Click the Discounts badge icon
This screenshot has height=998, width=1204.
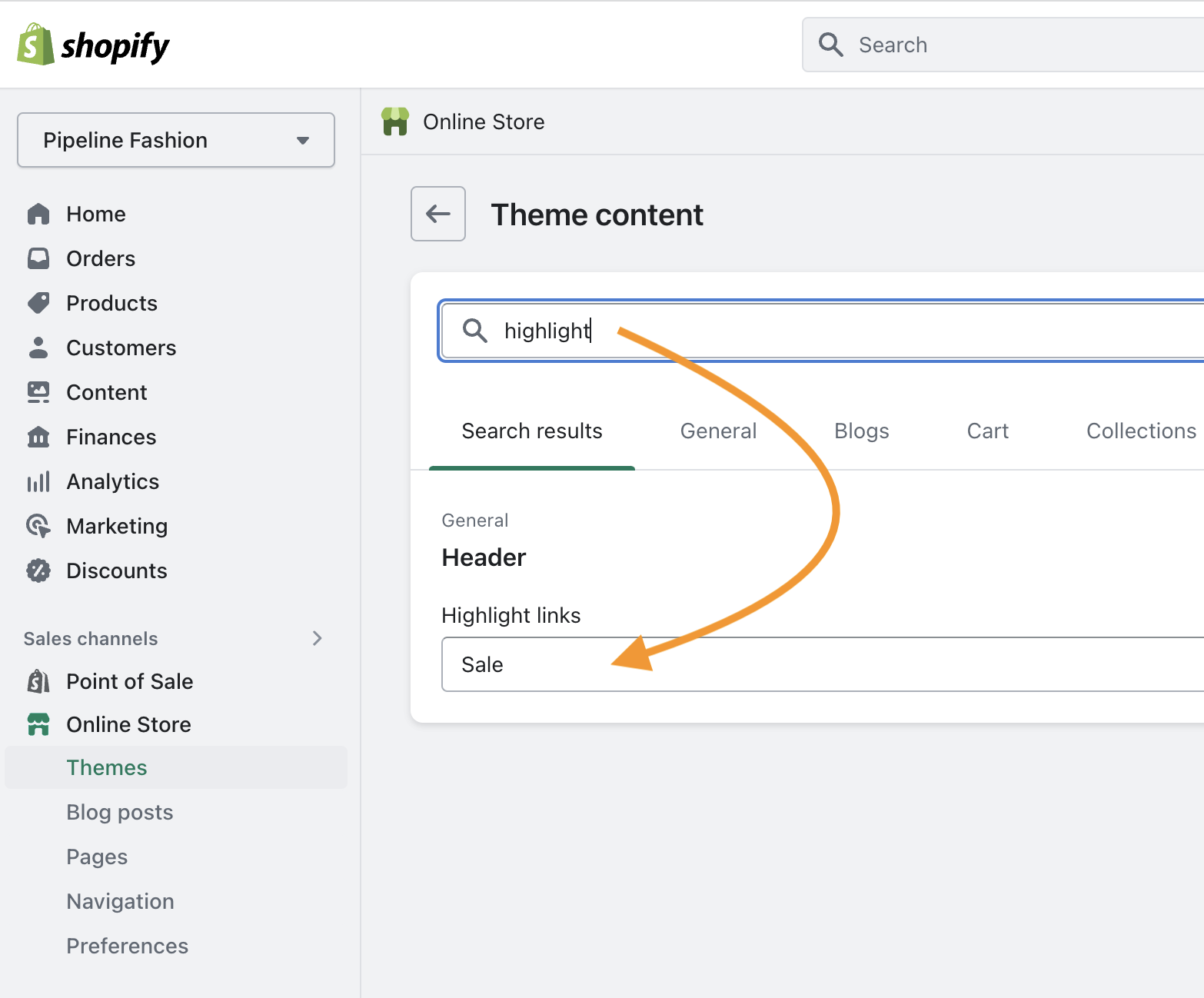[38, 571]
